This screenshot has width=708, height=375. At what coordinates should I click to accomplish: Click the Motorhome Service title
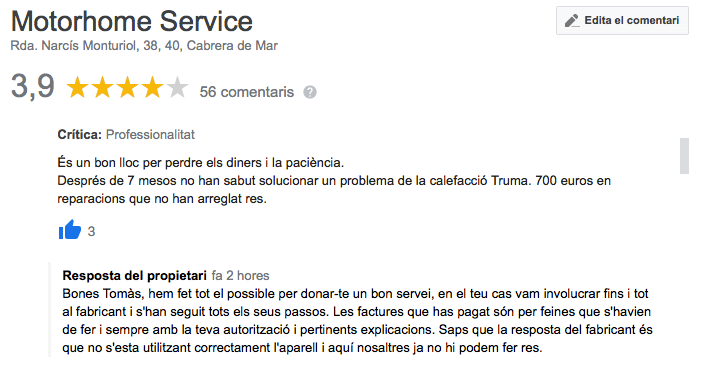coord(132,21)
